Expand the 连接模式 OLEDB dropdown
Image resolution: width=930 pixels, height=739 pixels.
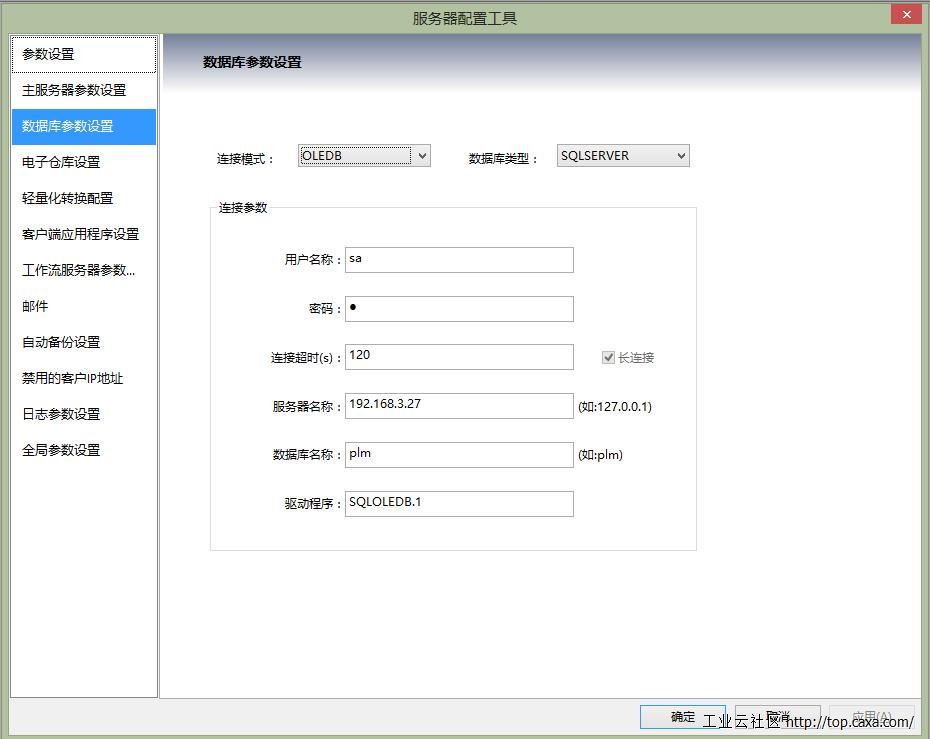coord(364,156)
